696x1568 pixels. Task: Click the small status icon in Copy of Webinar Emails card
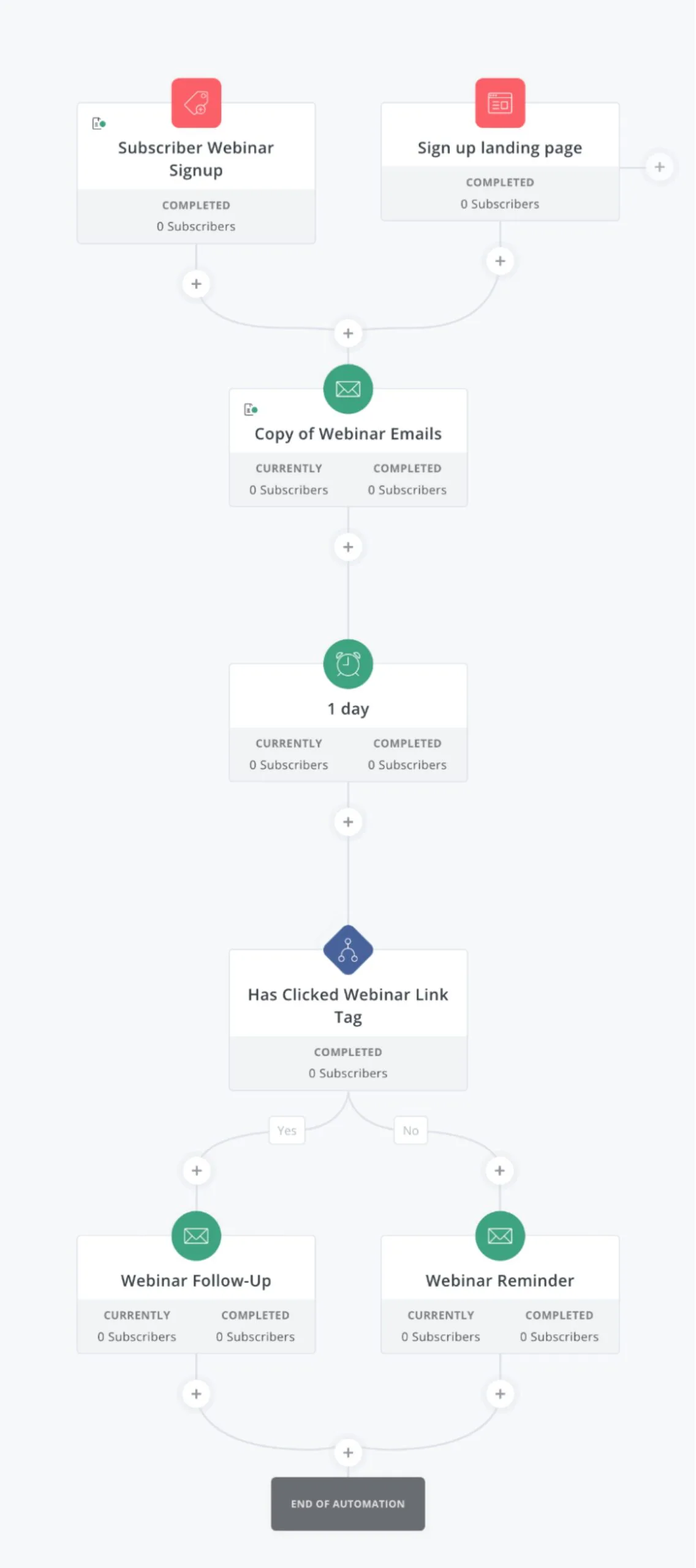click(251, 409)
